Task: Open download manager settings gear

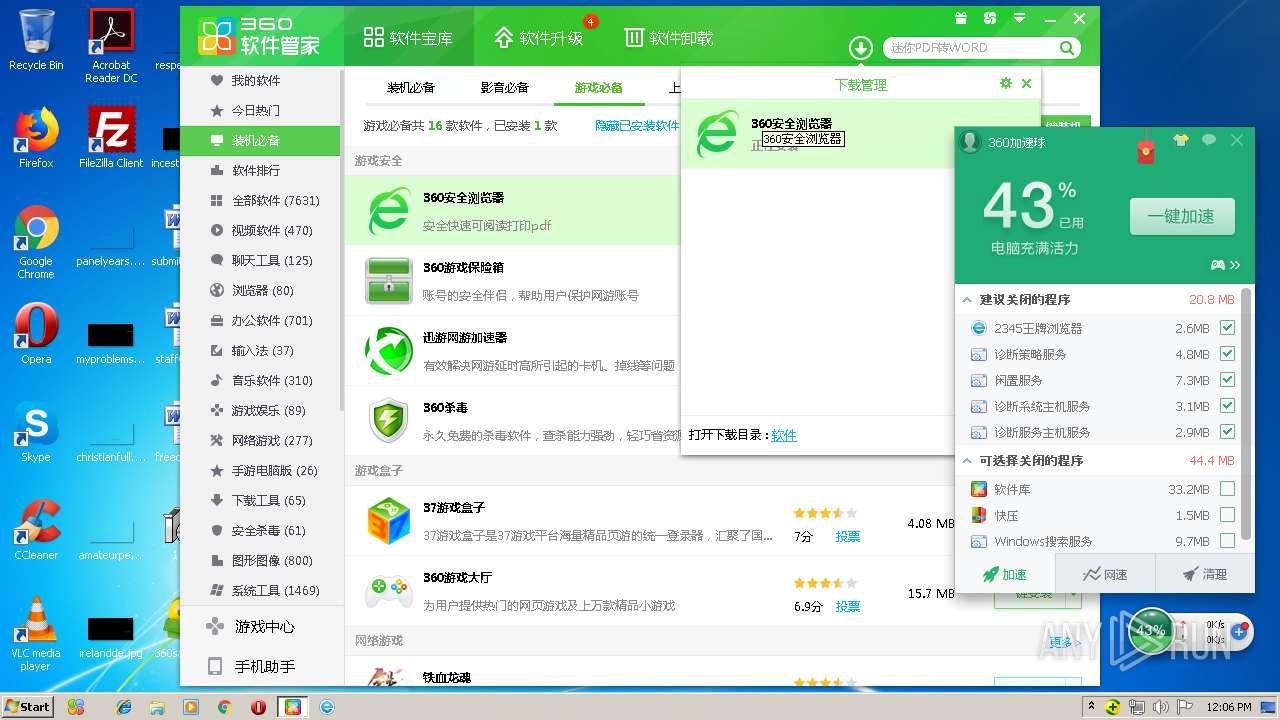Action: point(1006,84)
